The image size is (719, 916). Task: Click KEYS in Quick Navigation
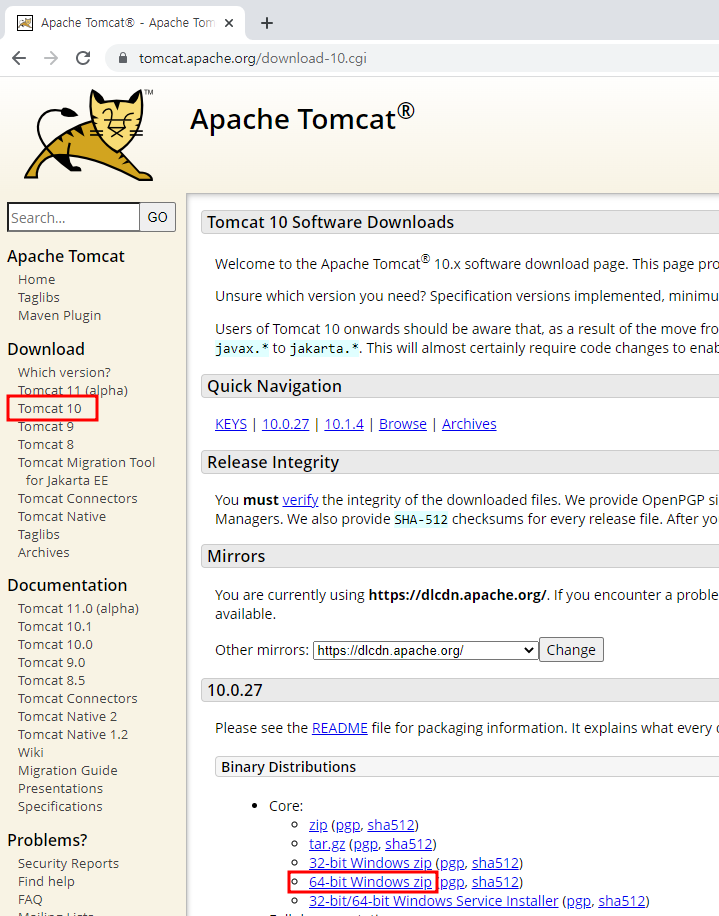click(x=231, y=424)
